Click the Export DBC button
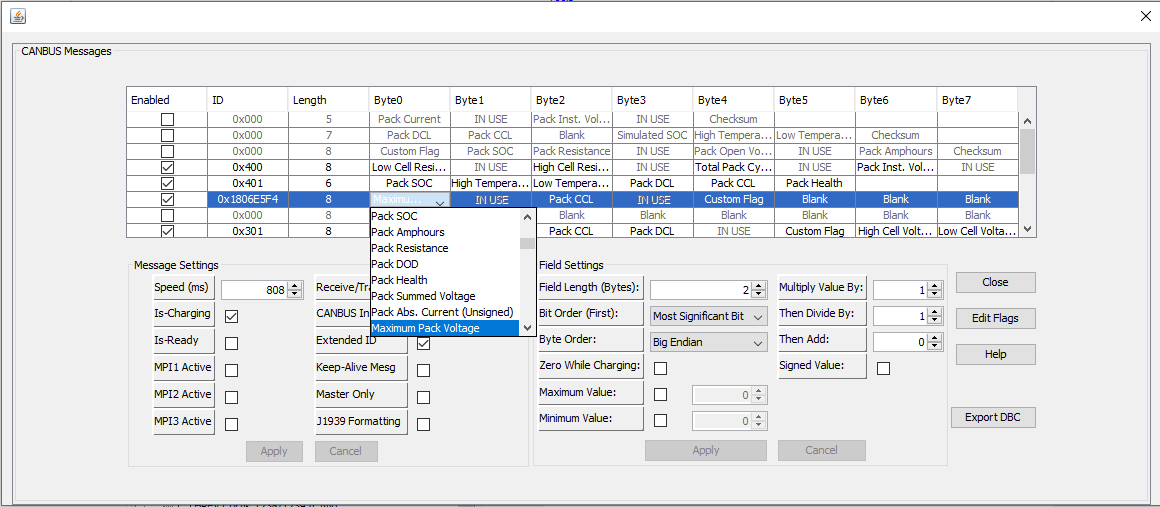 click(992, 417)
